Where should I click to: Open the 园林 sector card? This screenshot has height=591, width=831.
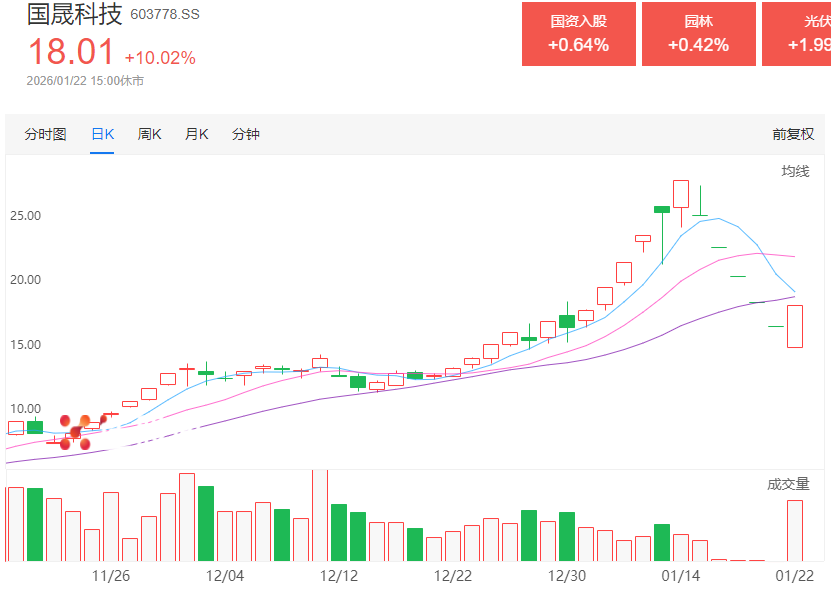coord(698,34)
